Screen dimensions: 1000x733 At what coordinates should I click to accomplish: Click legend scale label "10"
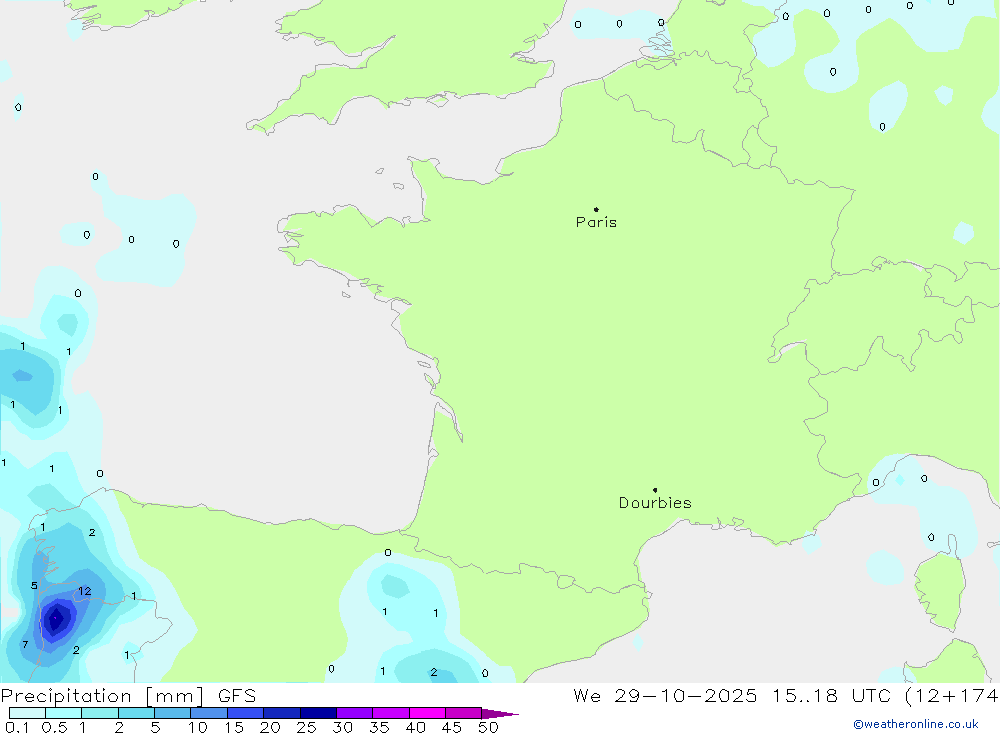197,727
